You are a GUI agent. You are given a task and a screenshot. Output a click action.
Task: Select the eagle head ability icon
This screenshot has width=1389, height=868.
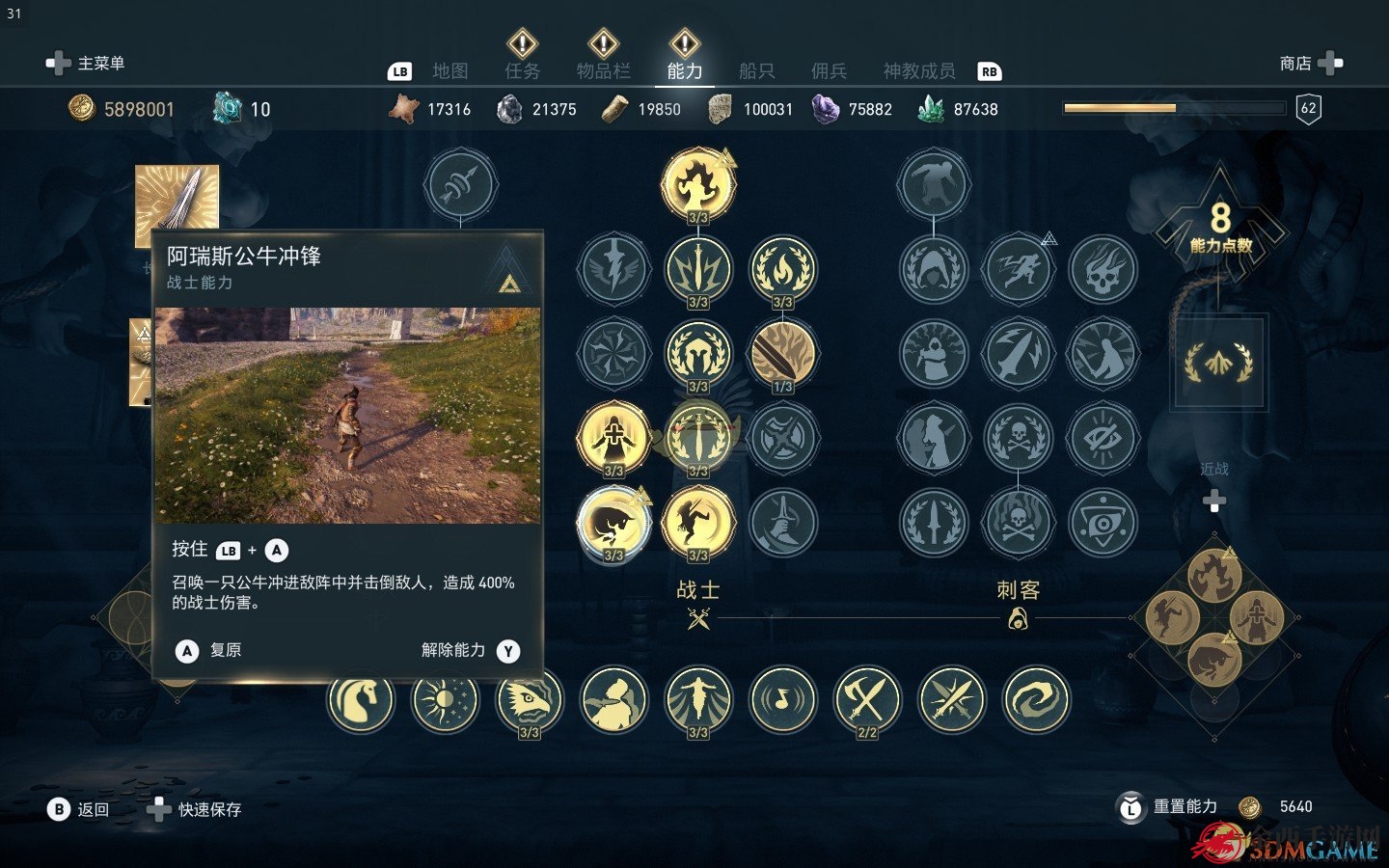pos(529,698)
